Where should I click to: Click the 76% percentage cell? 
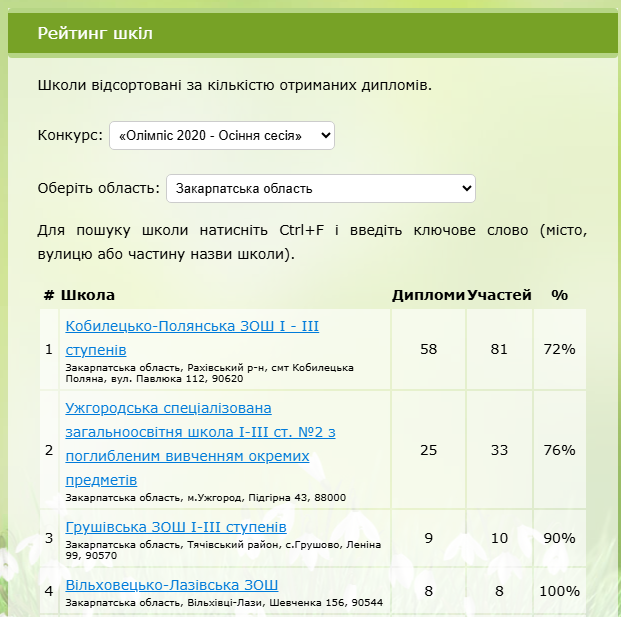click(559, 450)
